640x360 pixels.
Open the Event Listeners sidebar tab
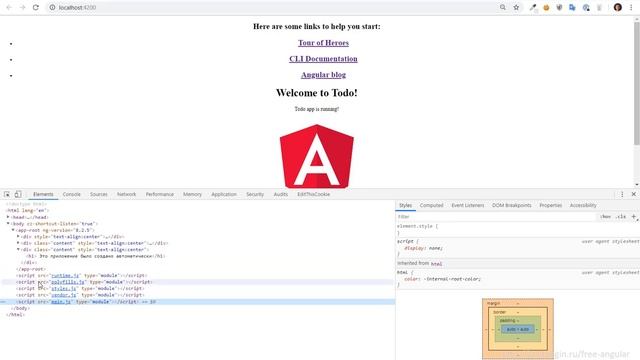pyautogui.click(x=468, y=205)
